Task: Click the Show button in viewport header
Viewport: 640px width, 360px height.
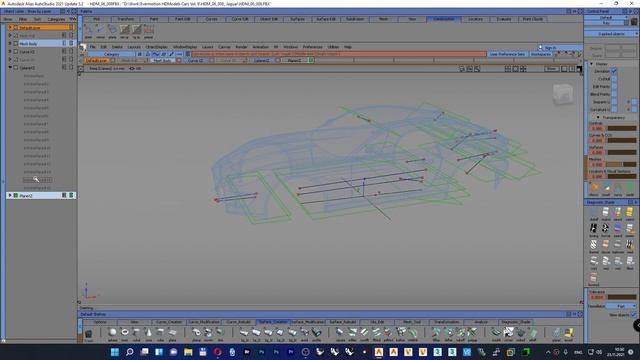Action: pyautogui.click(x=551, y=69)
